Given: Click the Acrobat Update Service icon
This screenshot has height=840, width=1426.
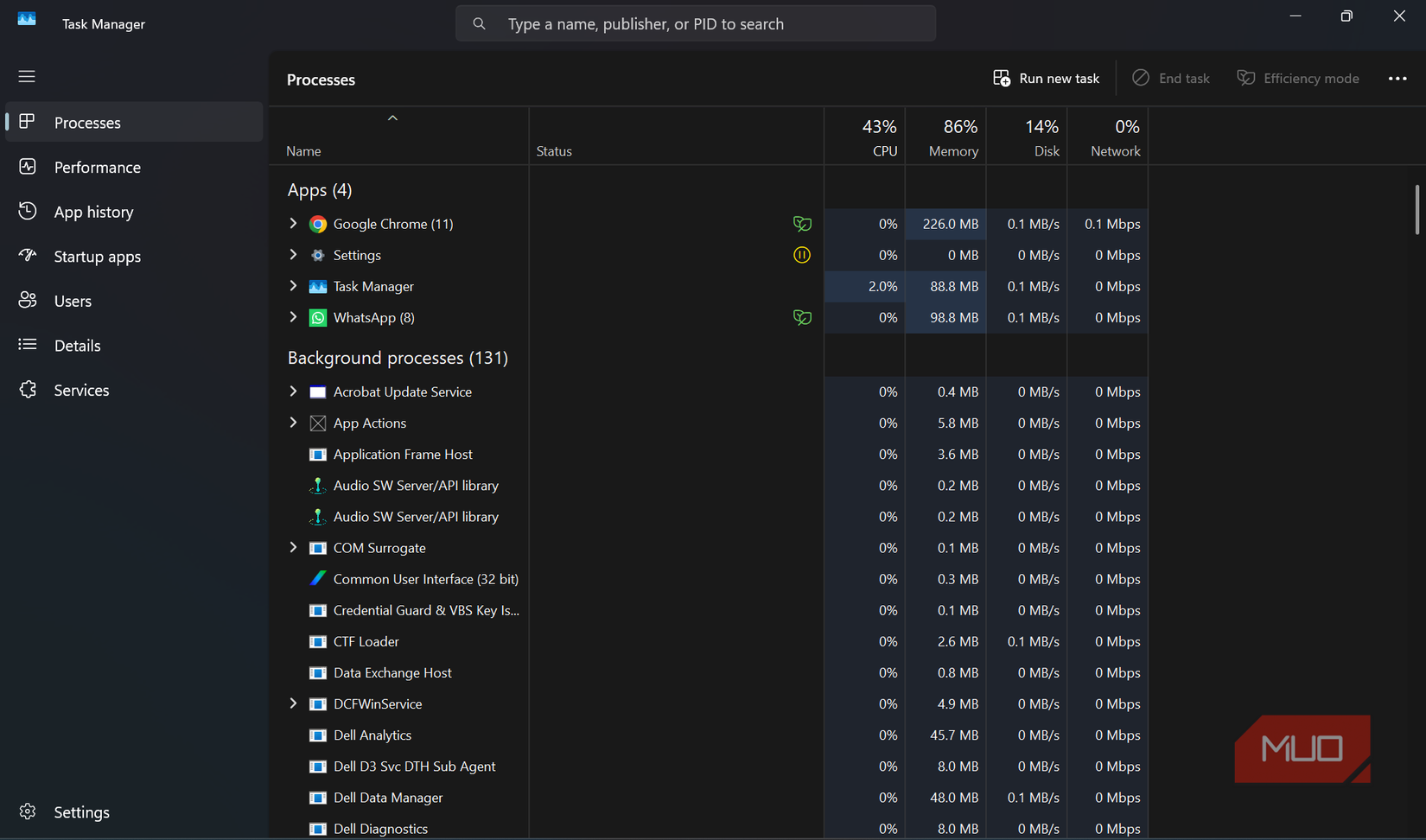Looking at the screenshot, I should tap(318, 391).
